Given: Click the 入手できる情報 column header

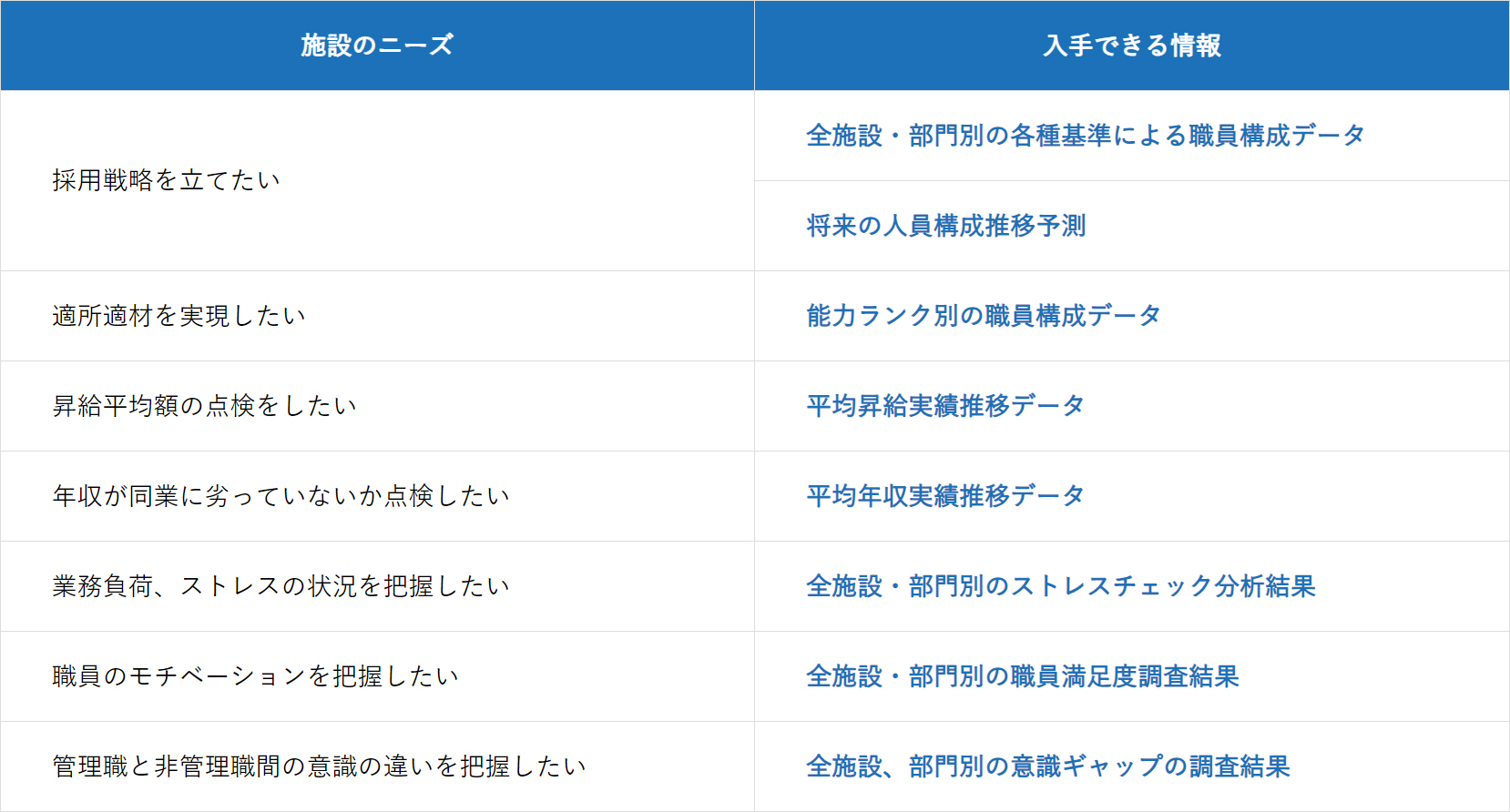Looking at the screenshot, I should (1131, 46).
